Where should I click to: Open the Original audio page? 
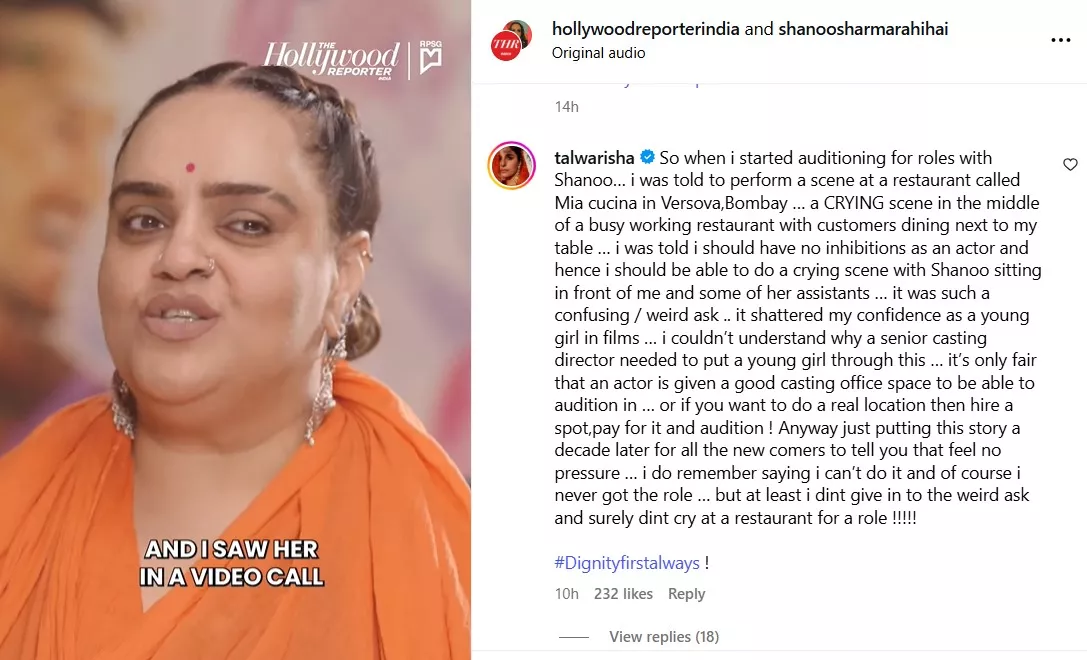click(598, 53)
